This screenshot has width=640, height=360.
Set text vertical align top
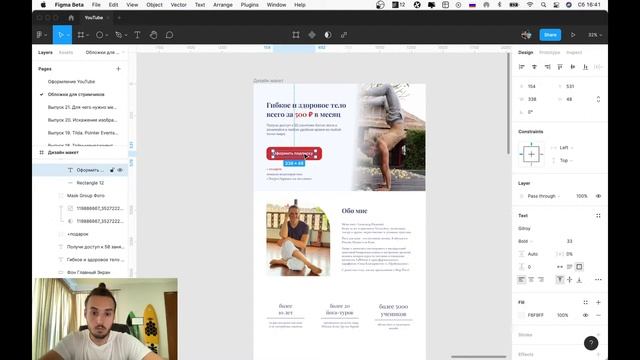(x=560, y=280)
